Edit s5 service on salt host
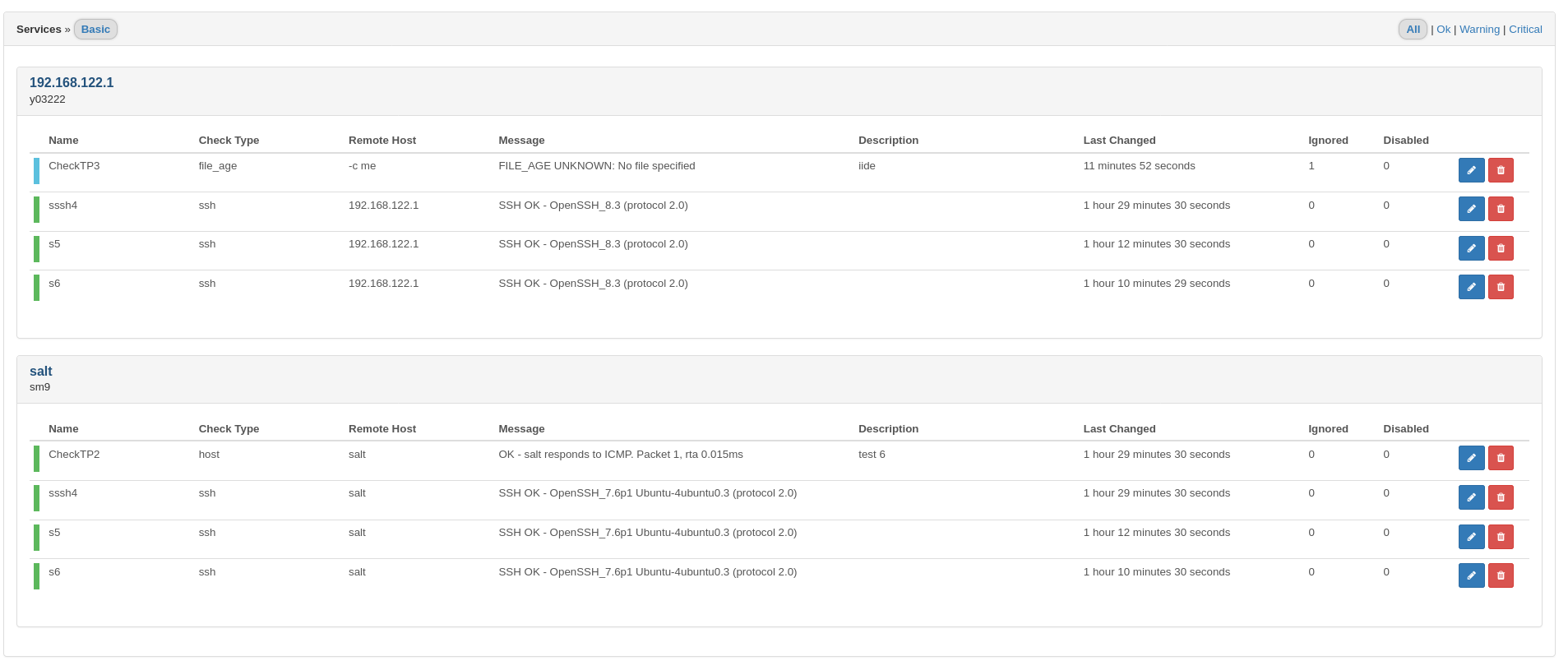1568x670 pixels. (1471, 537)
